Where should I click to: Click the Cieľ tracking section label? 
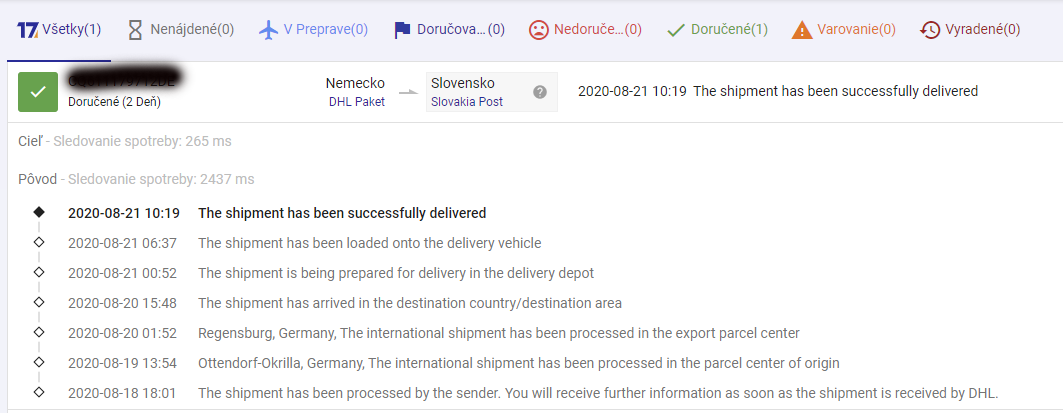click(x=31, y=141)
